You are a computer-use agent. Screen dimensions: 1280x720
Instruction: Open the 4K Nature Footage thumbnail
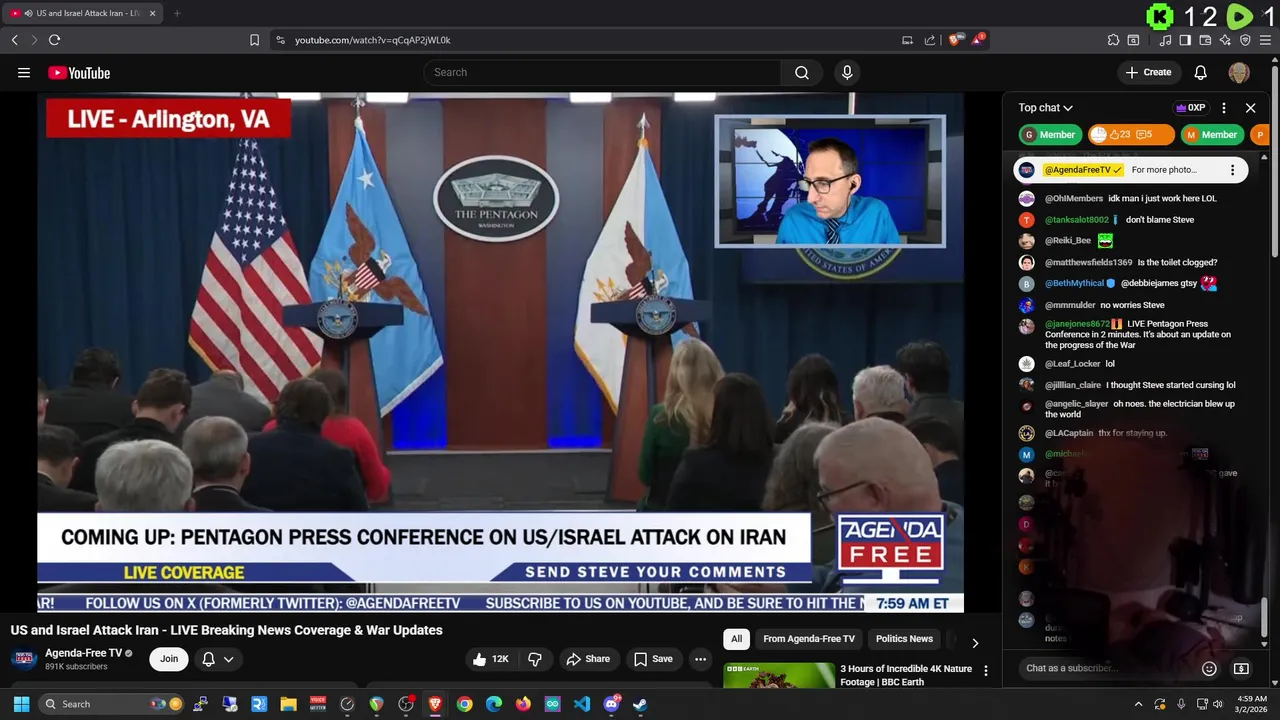pyautogui.click(x=779, y=676)
